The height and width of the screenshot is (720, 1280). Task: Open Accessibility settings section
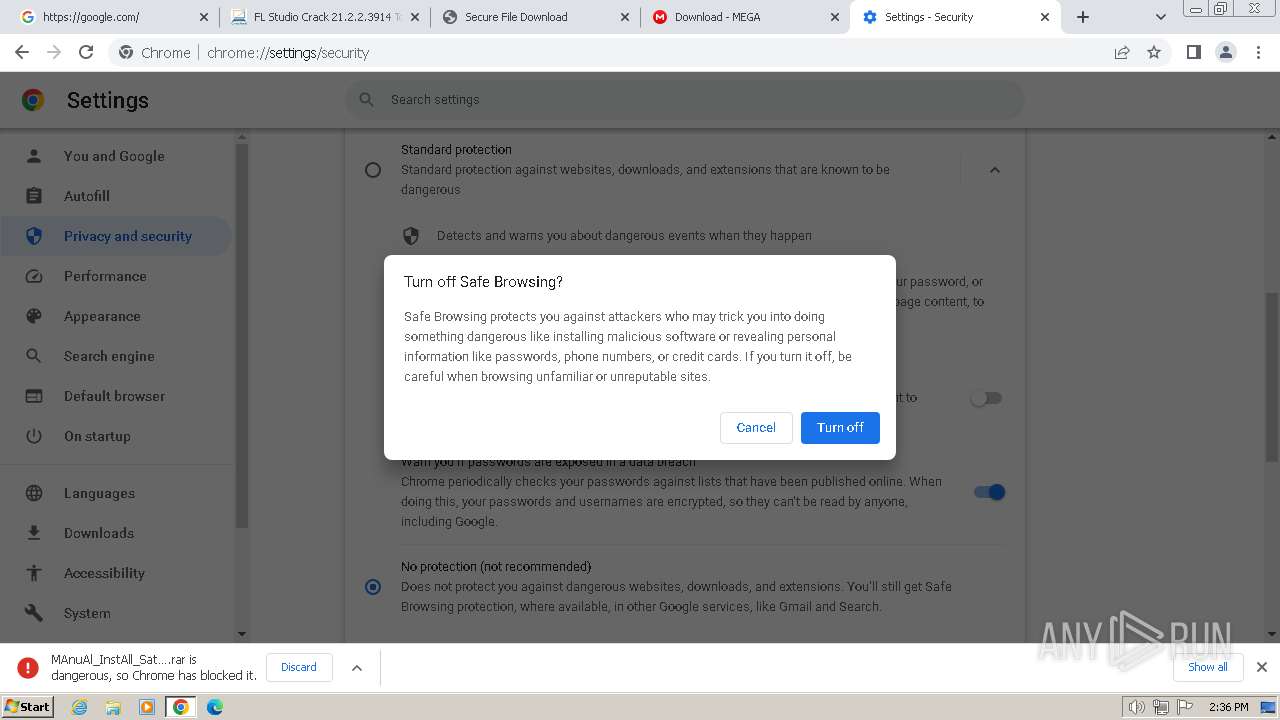pos(104,573)
